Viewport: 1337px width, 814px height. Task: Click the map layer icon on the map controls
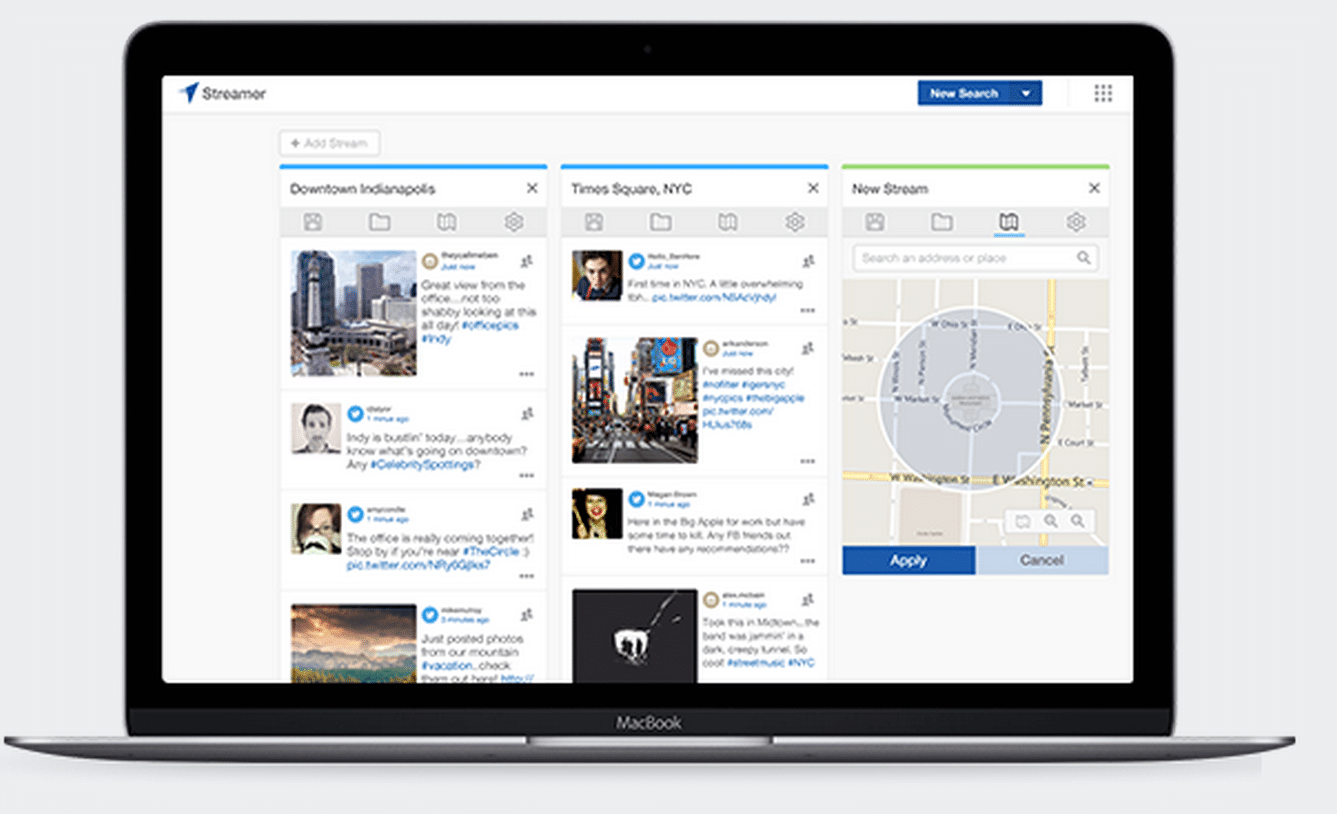point(1022,521)
